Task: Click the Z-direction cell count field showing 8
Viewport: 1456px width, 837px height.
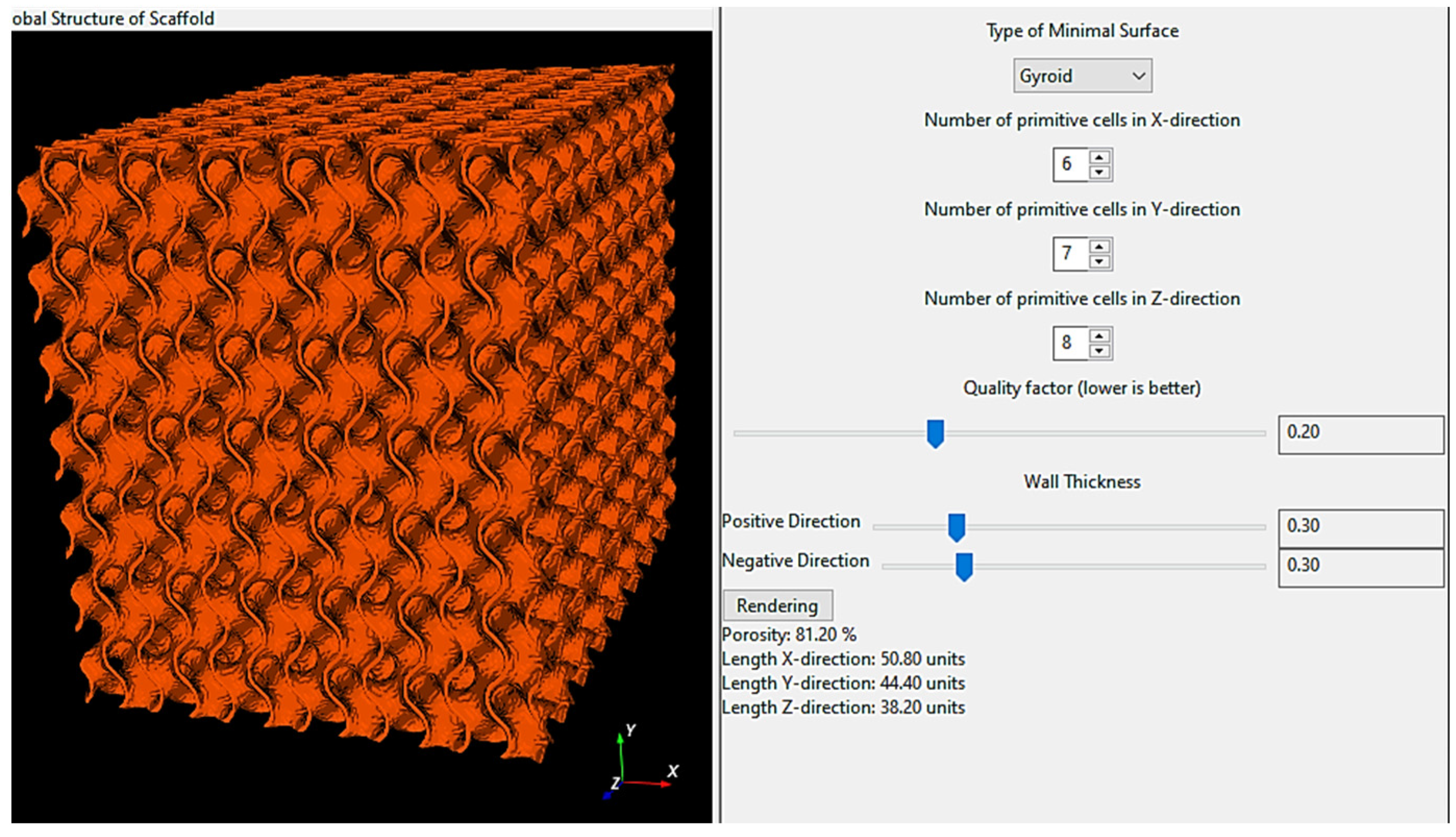Action: (1069, 343)
